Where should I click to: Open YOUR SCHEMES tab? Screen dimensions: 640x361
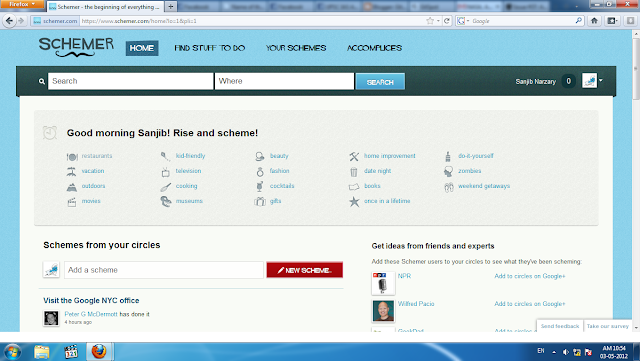296,48
